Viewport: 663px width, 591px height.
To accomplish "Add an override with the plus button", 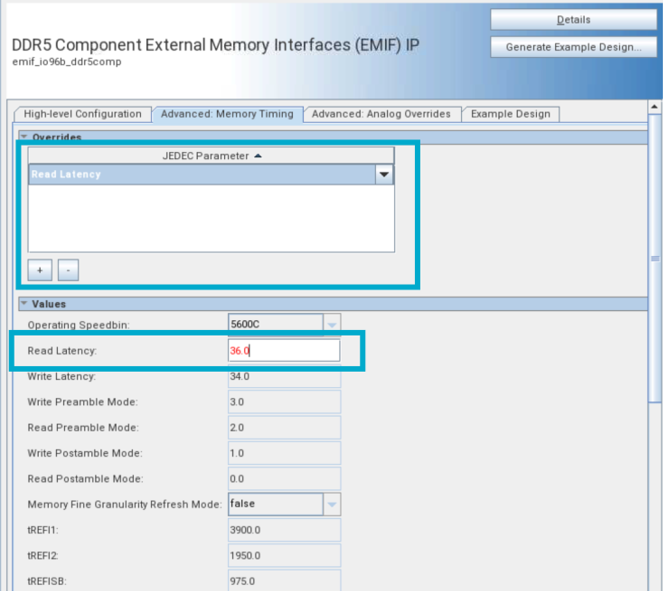I will coord(40,270).
